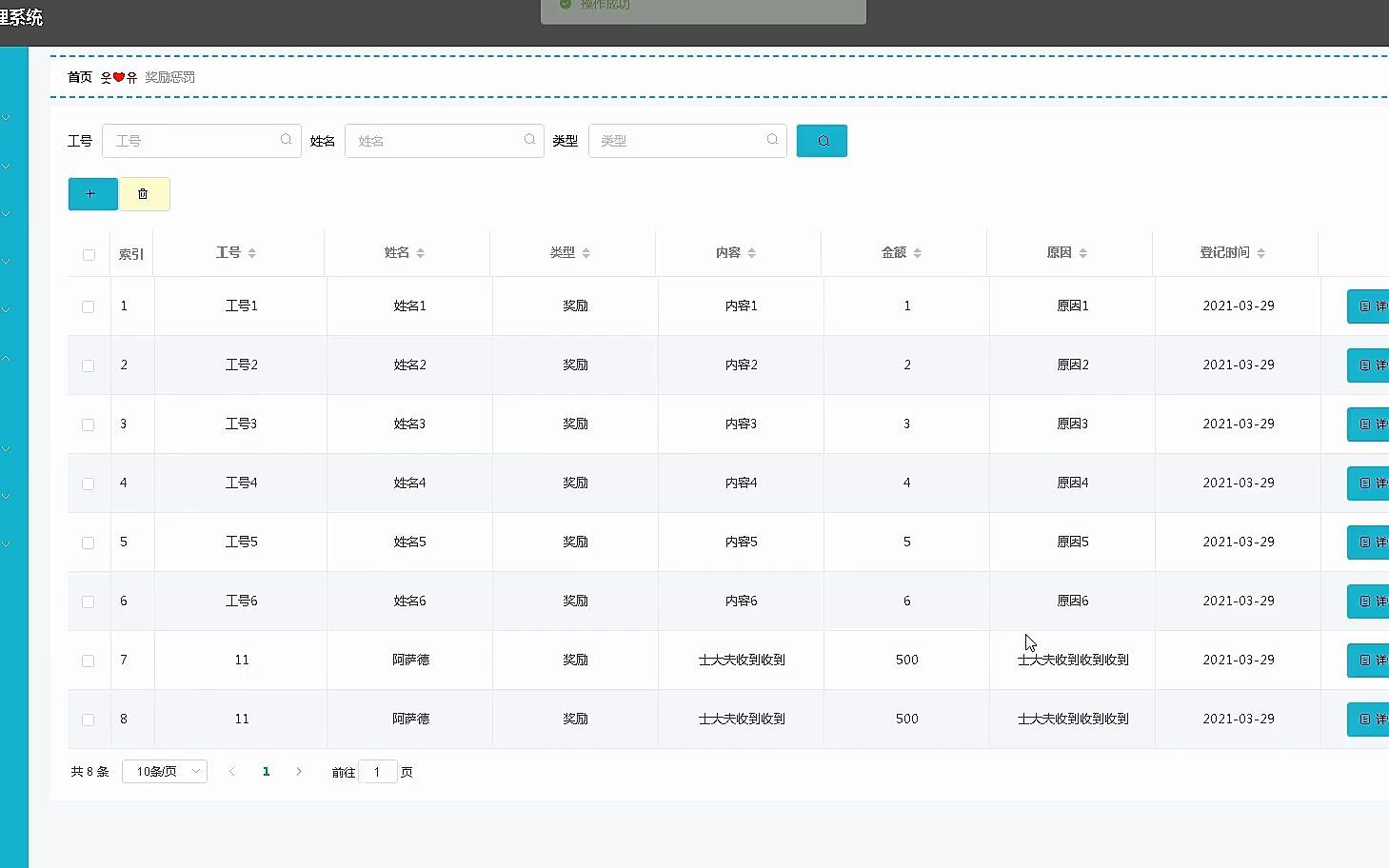Click cell 原因5 in table
This screenshot has width=1389, height=868.
tap(1072, 542)
